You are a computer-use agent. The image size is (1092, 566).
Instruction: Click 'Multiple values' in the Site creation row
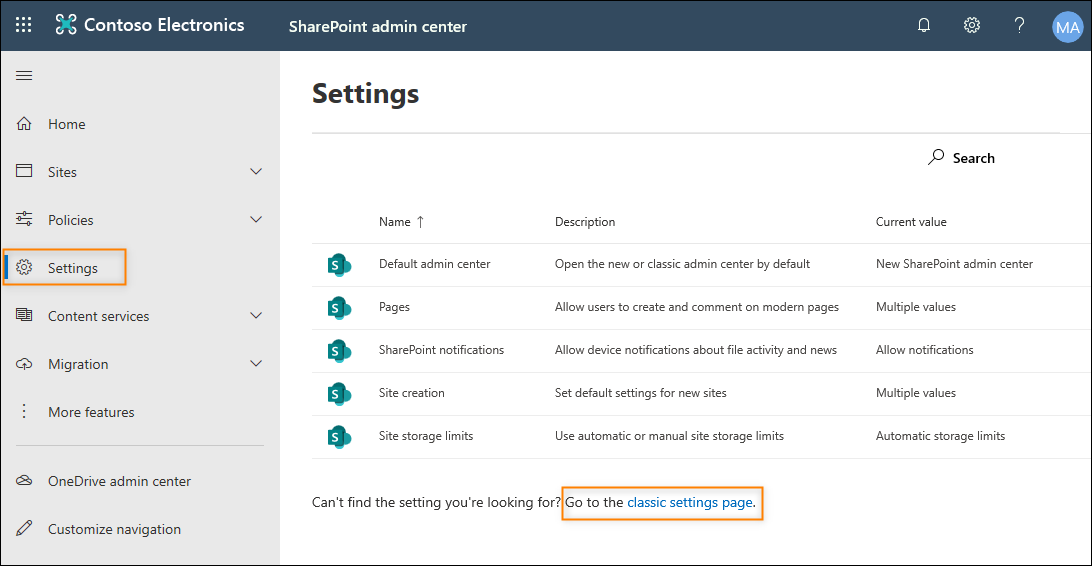[916, 393]
